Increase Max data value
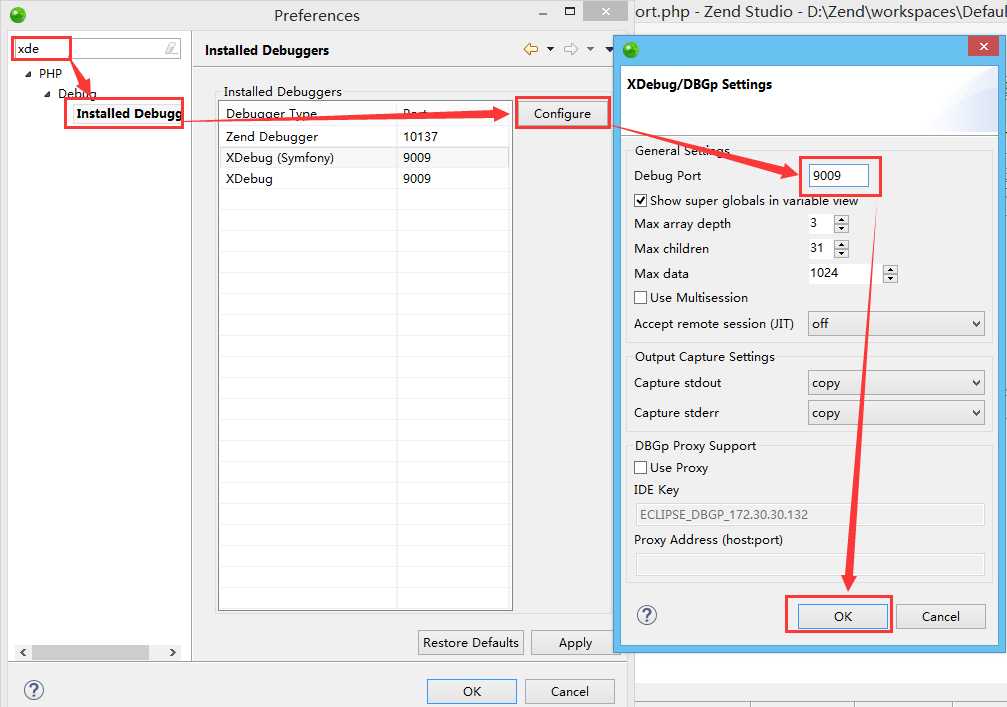1007x707 pixels. (x=890, y=270)
